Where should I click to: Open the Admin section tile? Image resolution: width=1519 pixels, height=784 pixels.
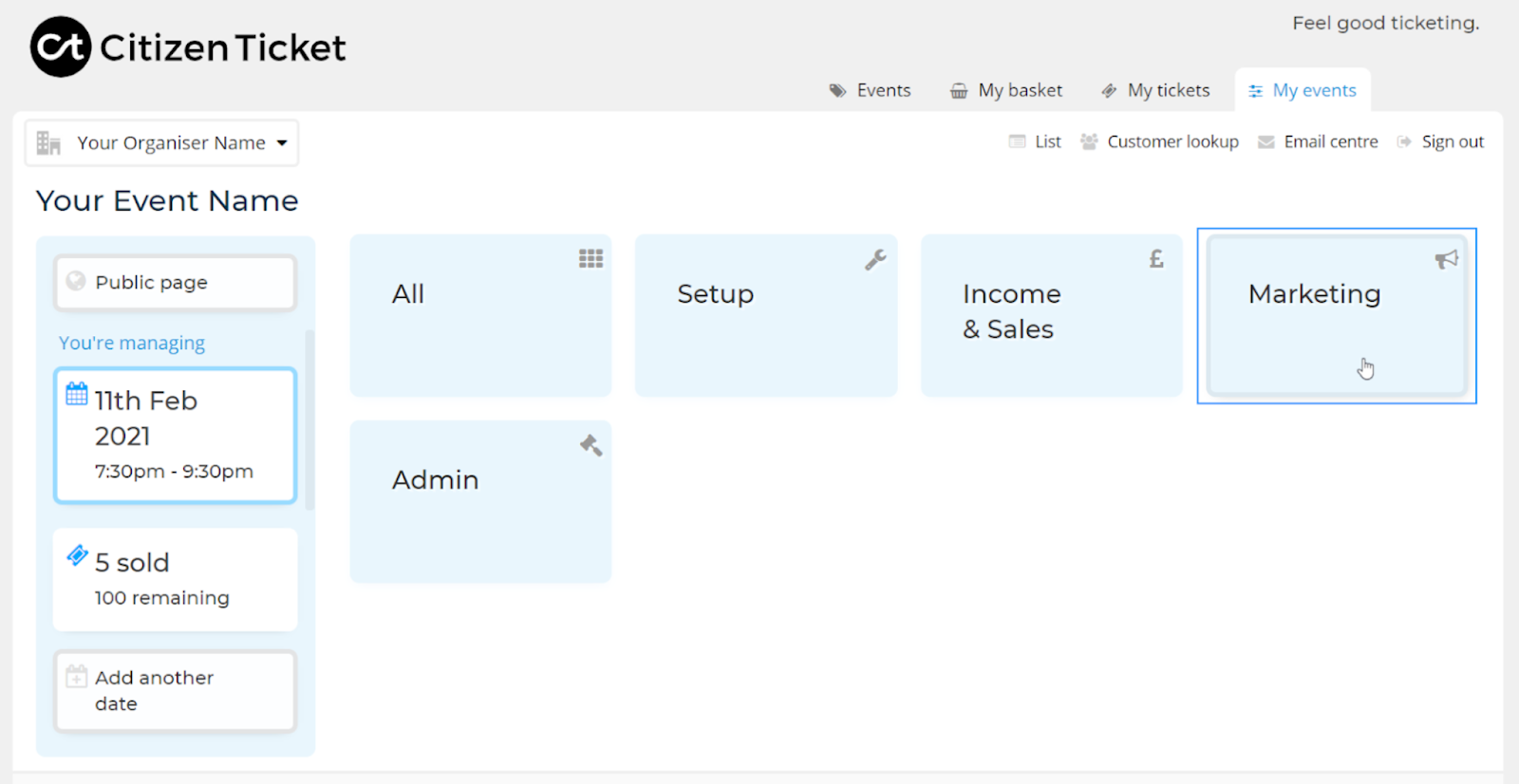[480, 501]
